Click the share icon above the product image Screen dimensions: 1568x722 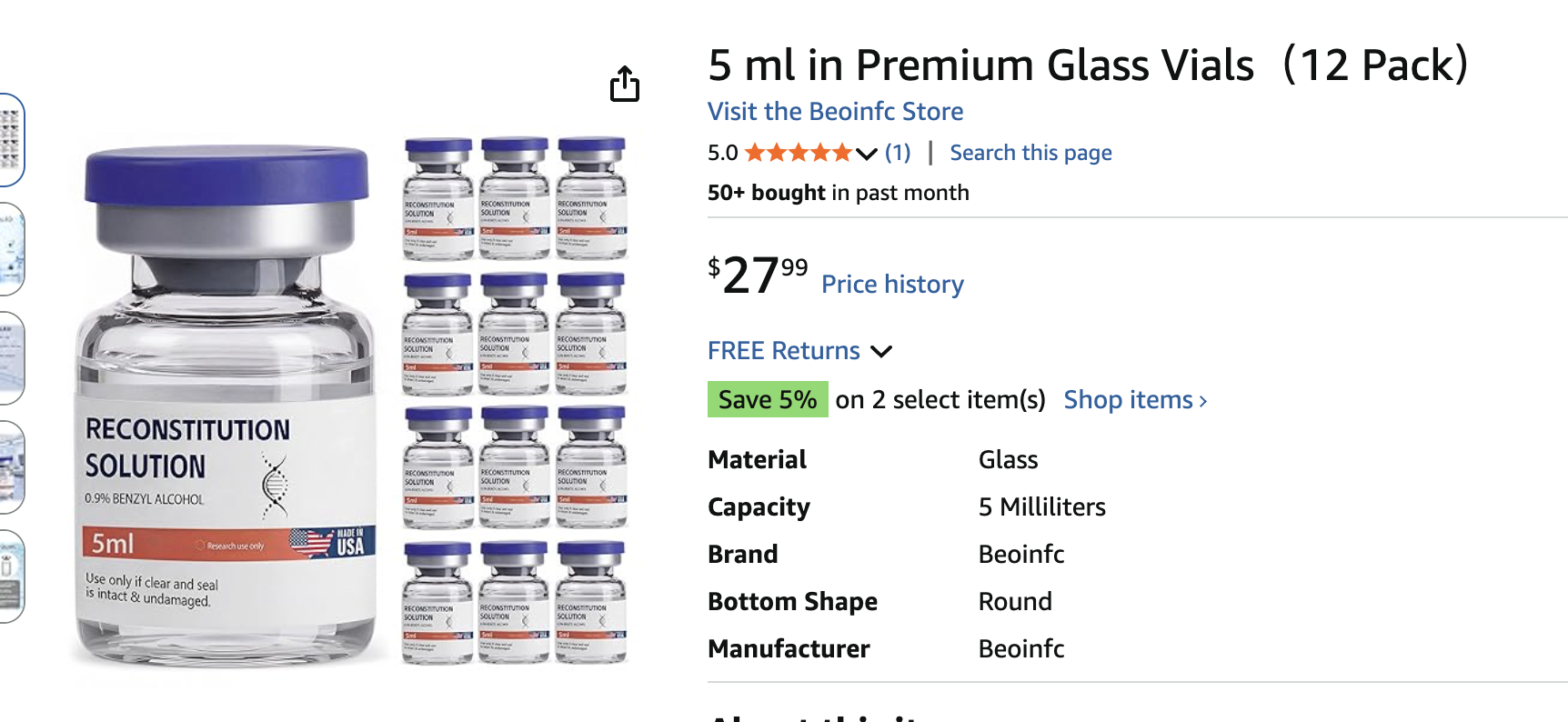(x=625, y=84)
